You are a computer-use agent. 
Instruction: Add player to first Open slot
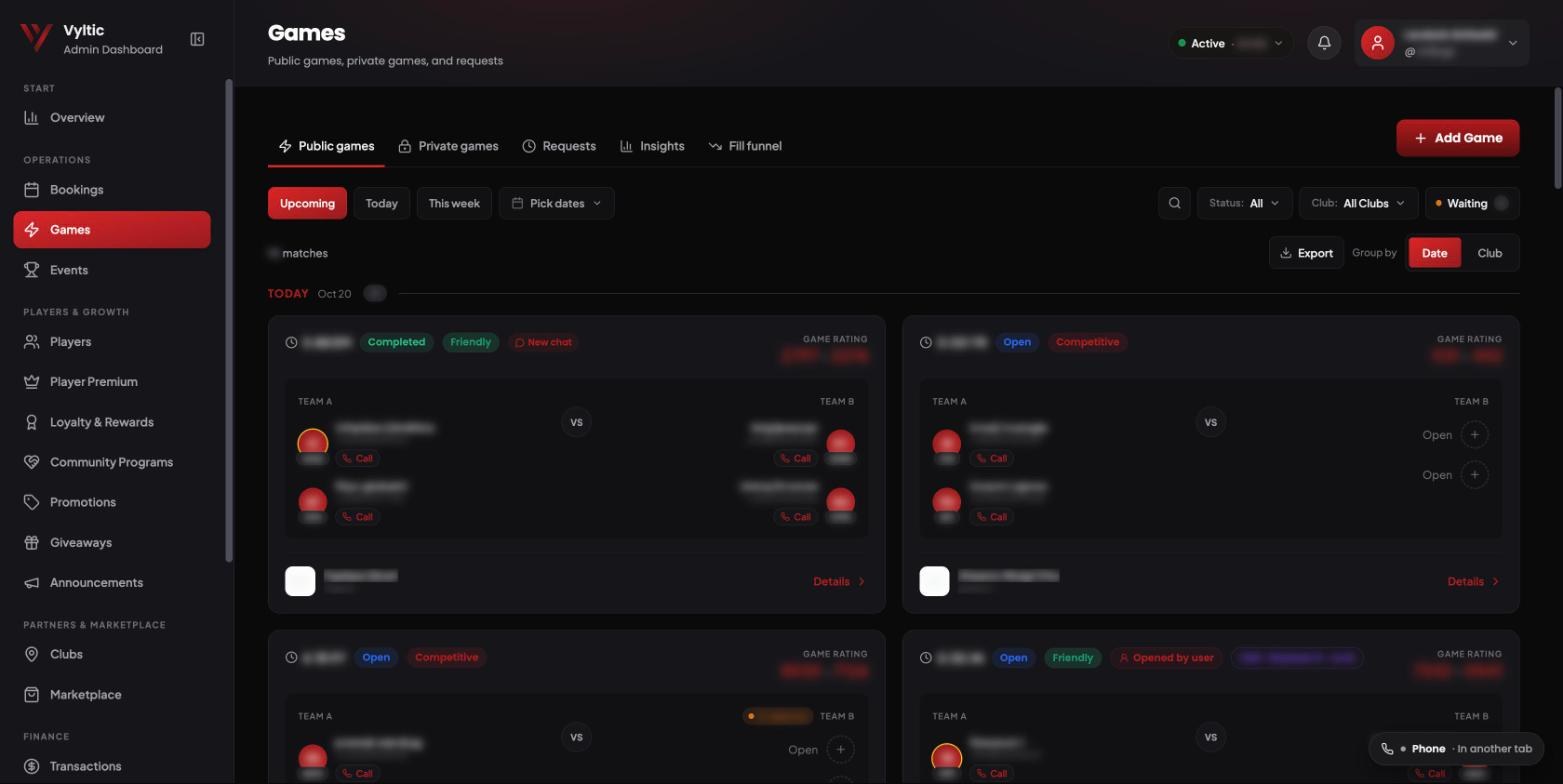1474,435
